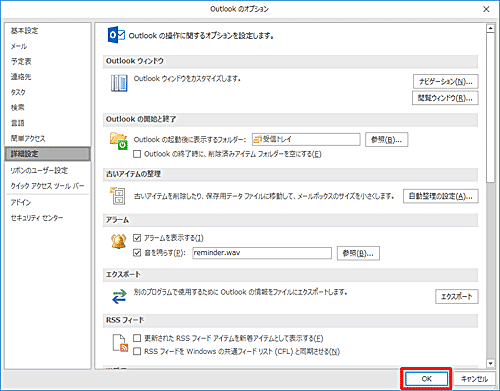Click 参照 button next to startup folder
Viewport: 500px width, 391px height.
[x=387, y=140]
